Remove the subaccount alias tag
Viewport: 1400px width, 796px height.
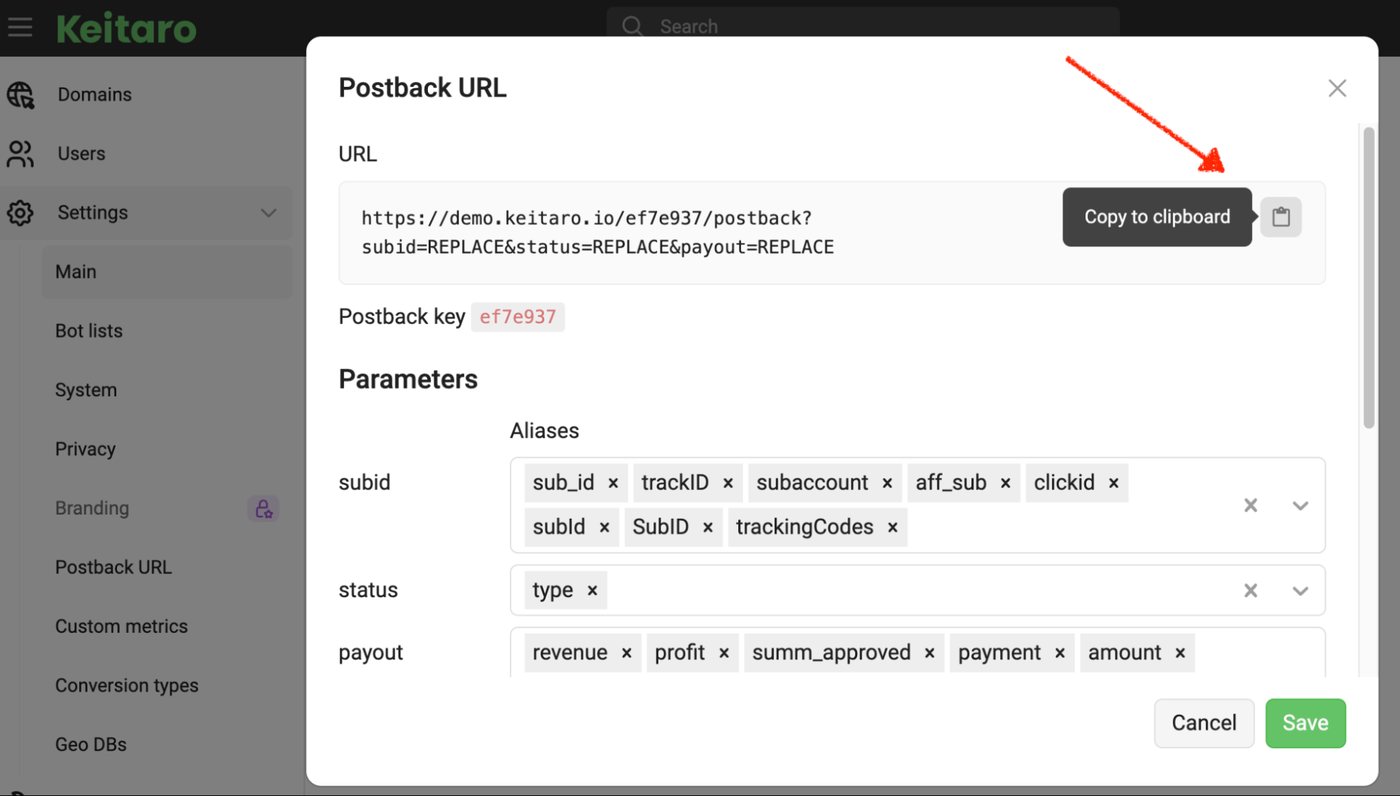(887, 483)
